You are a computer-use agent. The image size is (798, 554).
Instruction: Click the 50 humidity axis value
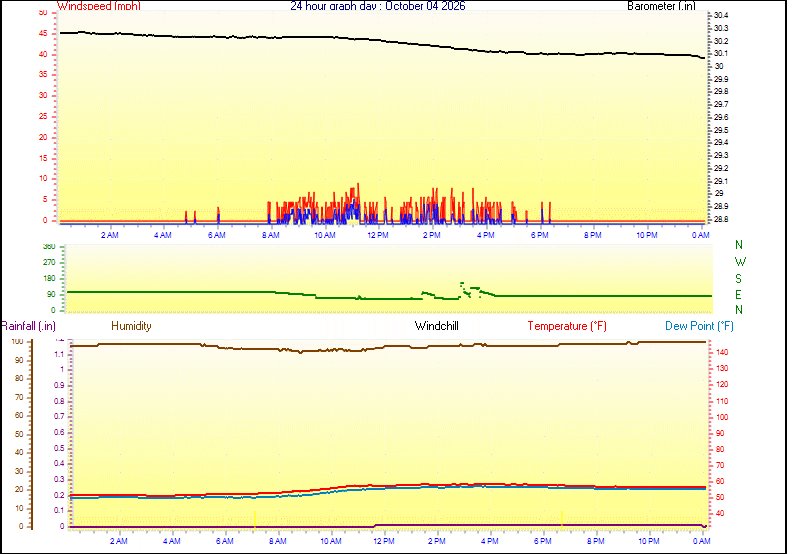coord(19,434)
